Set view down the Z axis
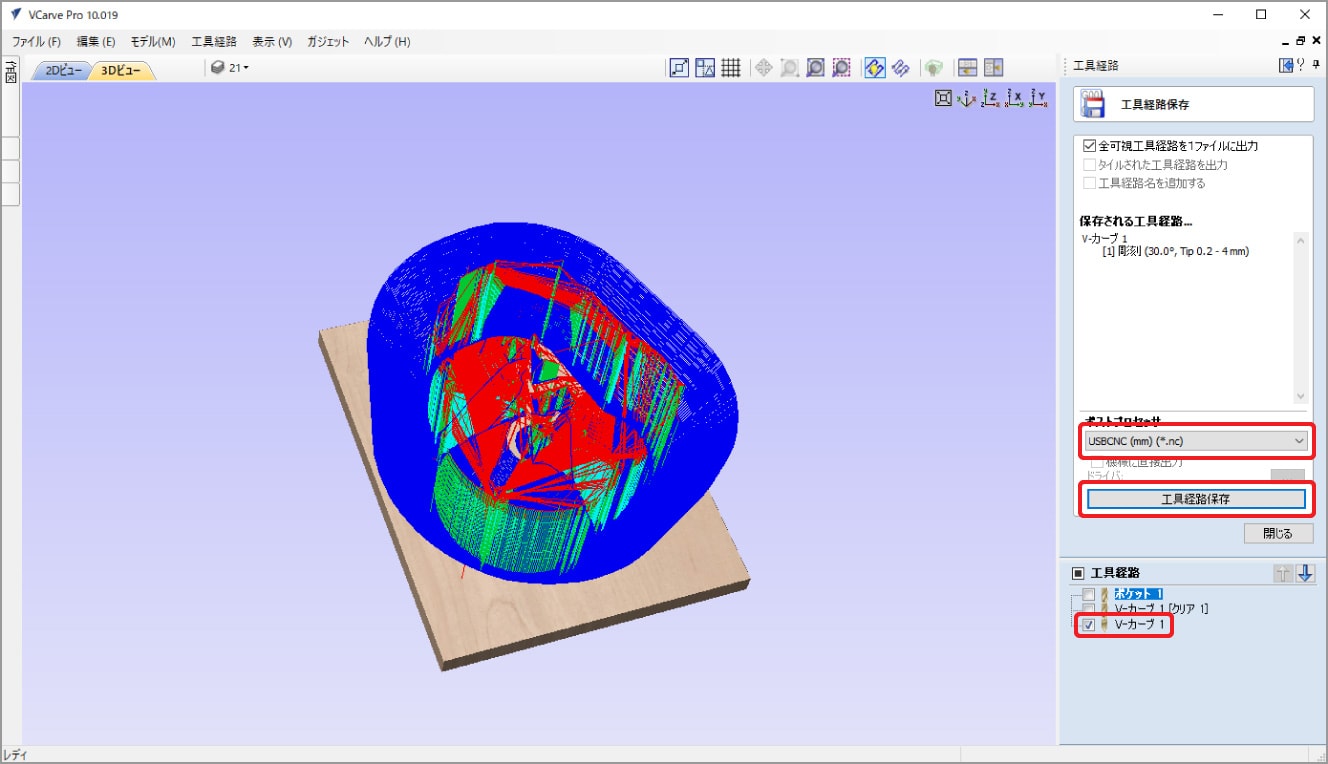The width and height of the screenshot is (1328, 764). 990,98
